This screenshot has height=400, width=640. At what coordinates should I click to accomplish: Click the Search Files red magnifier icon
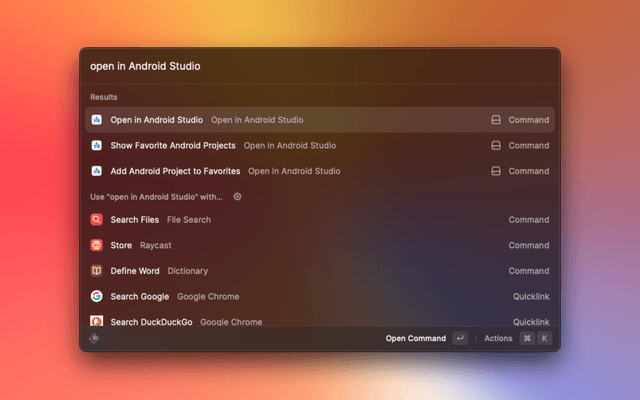(x=97, y=220)
